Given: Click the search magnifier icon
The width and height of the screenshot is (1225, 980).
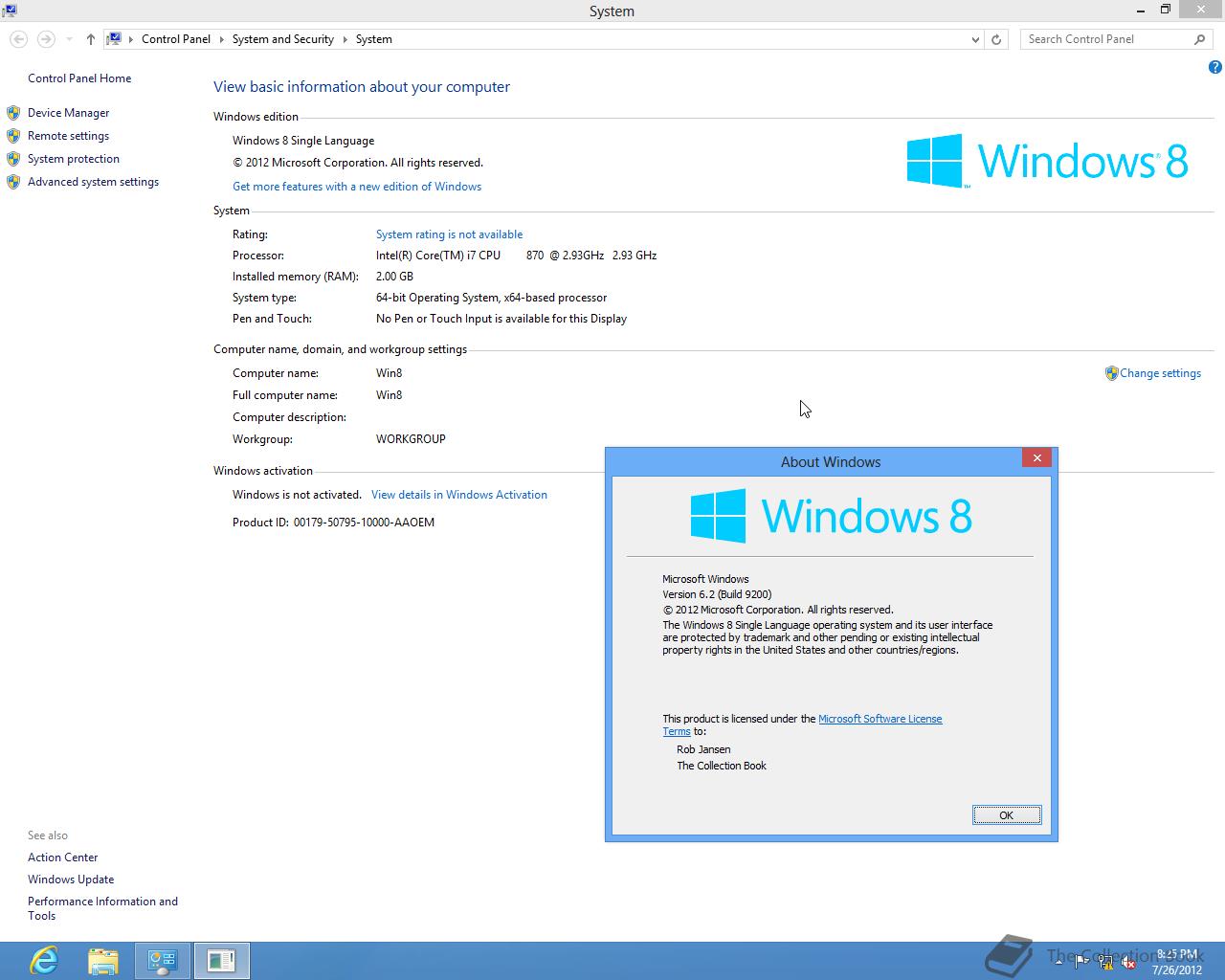Looking at the screenshot, I should coord(1200,39).
